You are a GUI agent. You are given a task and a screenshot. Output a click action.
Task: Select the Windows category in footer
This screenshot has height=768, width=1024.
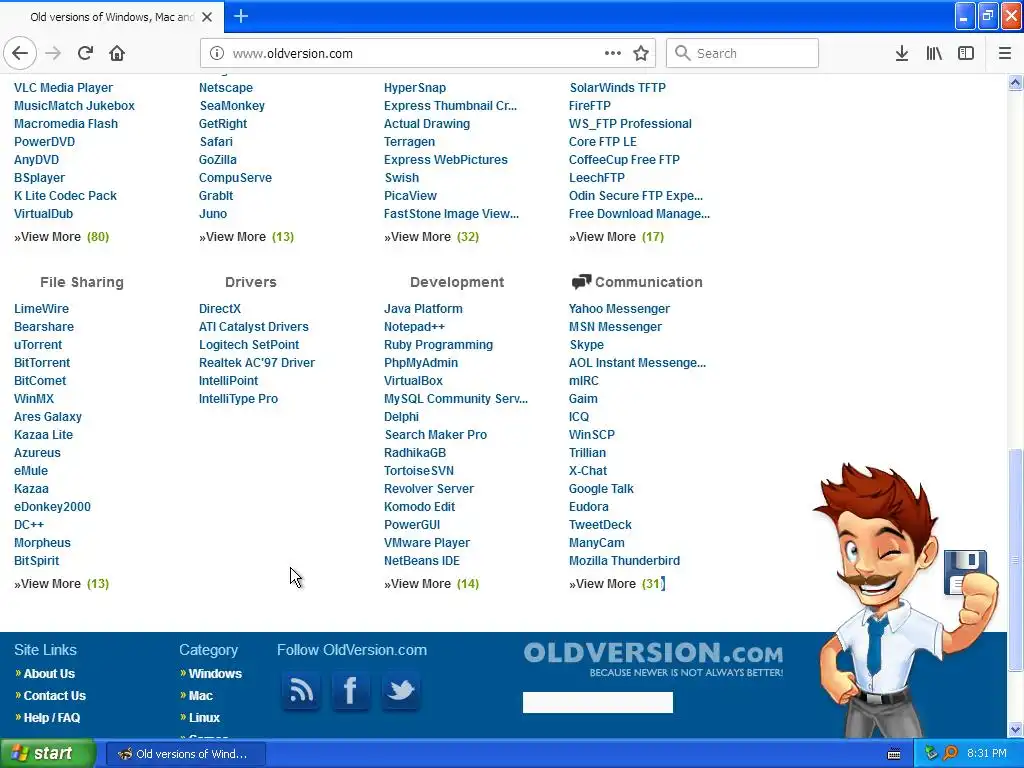(215, 673)
